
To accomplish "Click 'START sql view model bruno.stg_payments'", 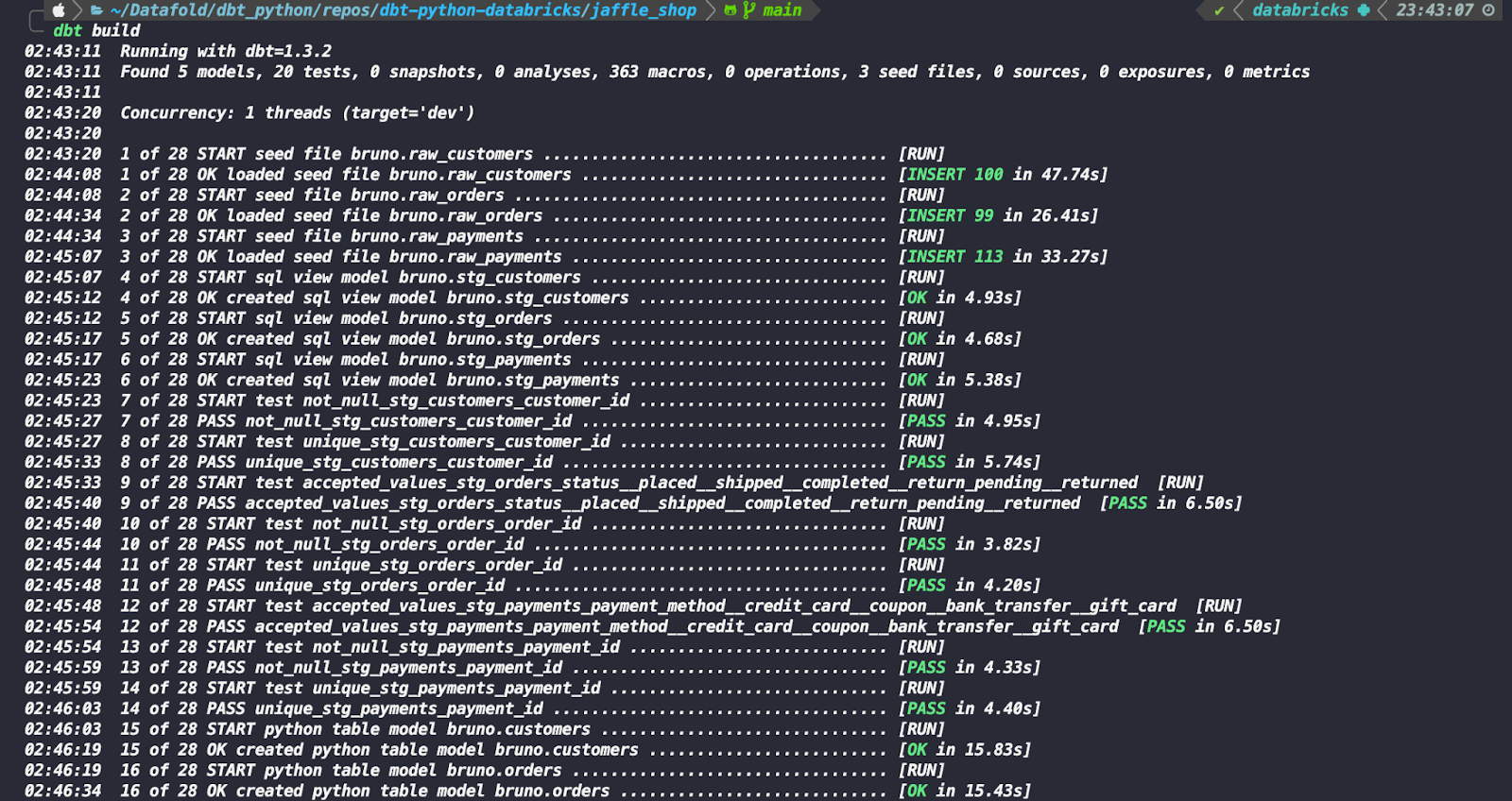I will (385, 360).
